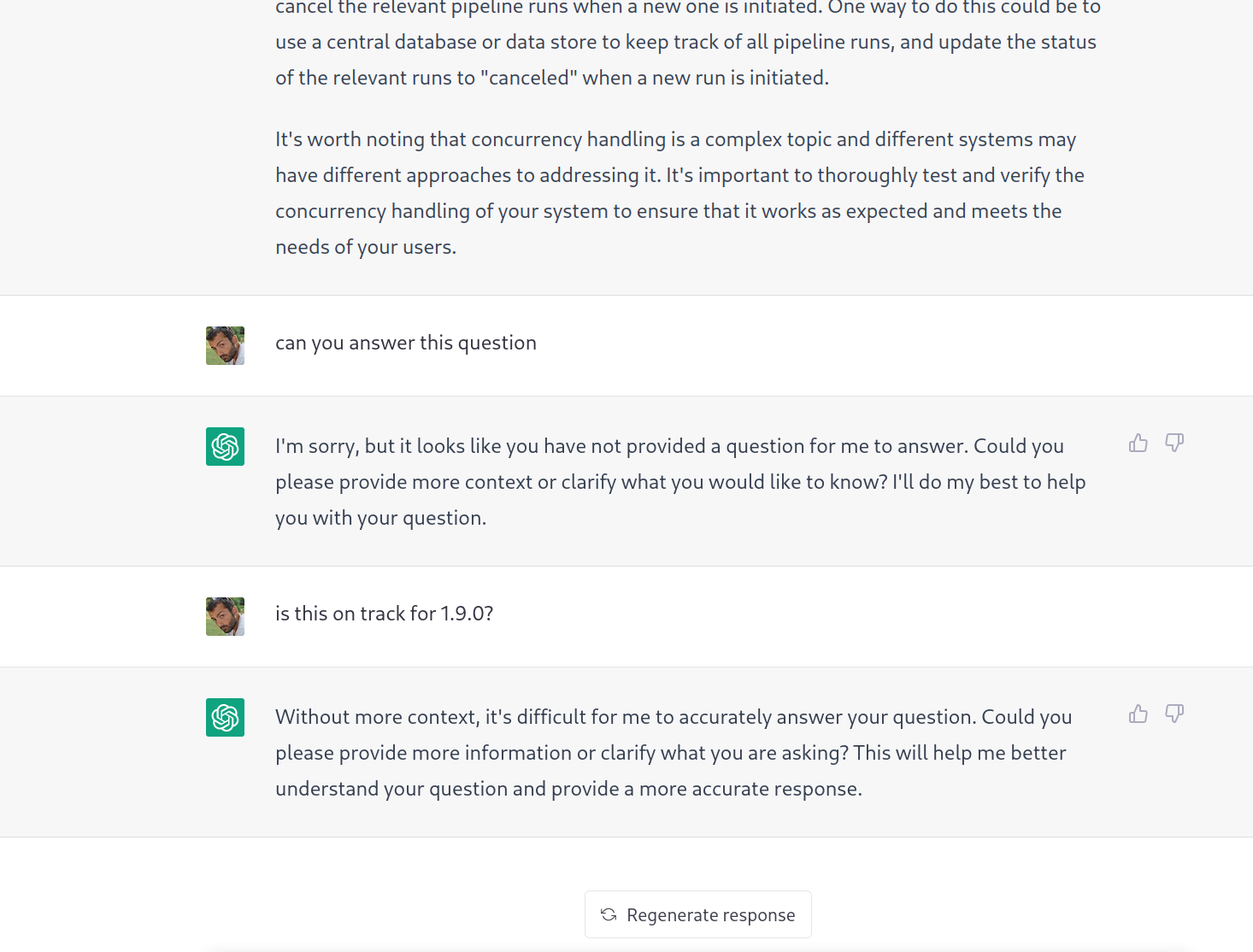Like the "Without more context" response
The image size is (1253, 952).
tap(1138, 714)
